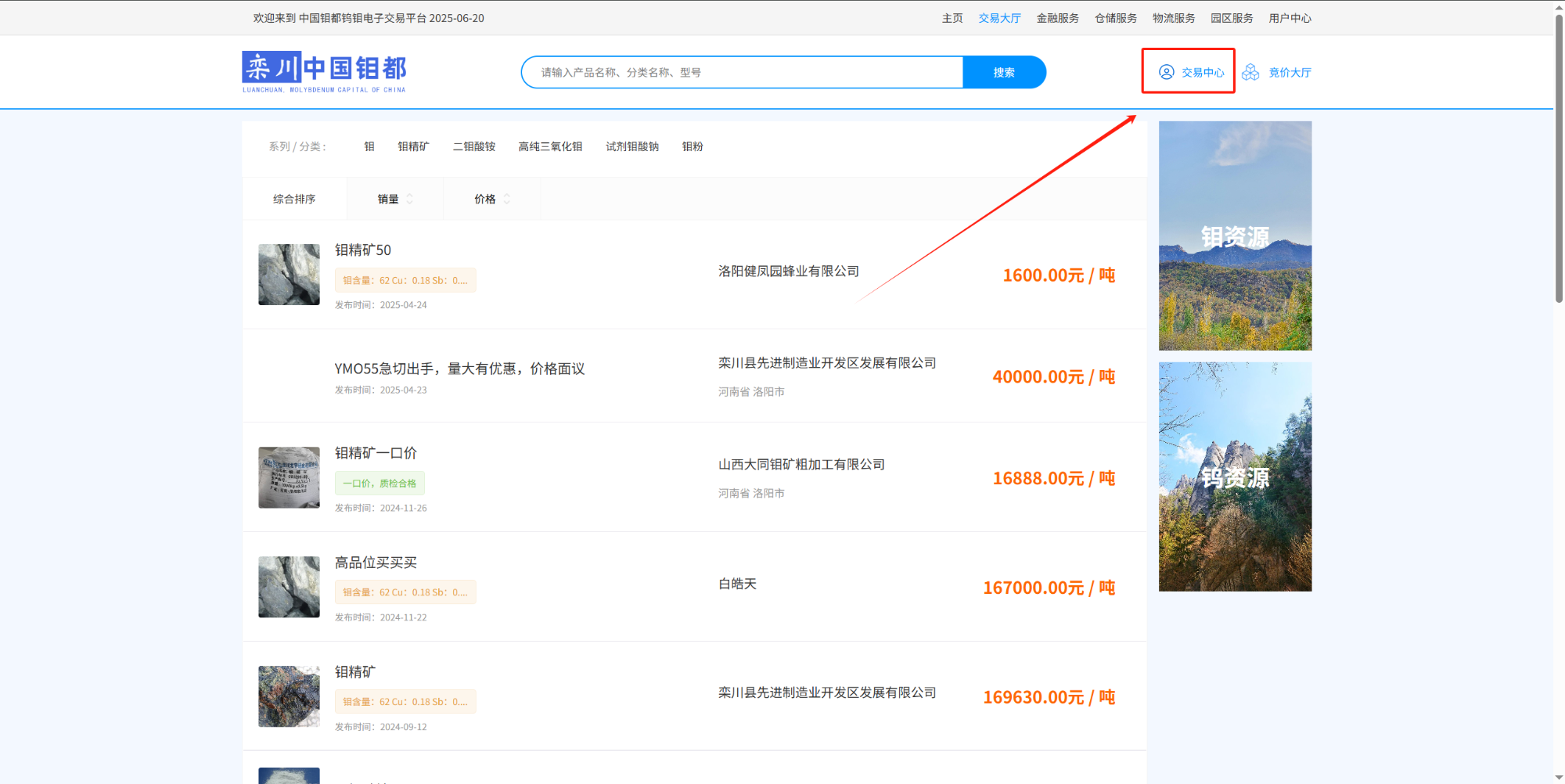Viewport: 1565px width, 784px height.
Task: Click the 钼资源 banner image
Action: 1235,236
